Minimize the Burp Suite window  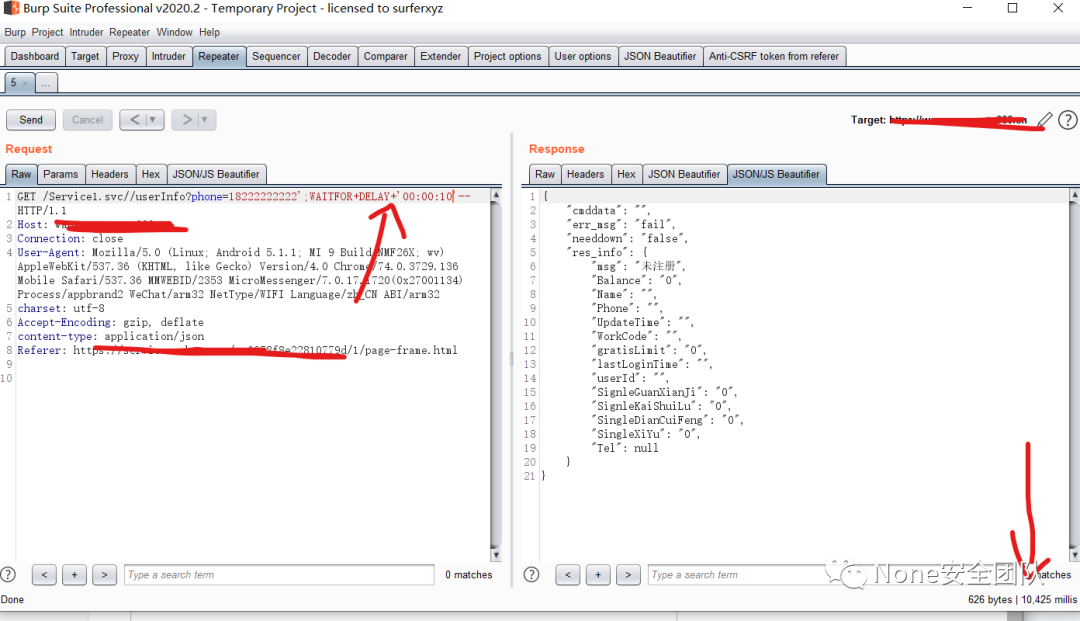[x=967, y=8]
